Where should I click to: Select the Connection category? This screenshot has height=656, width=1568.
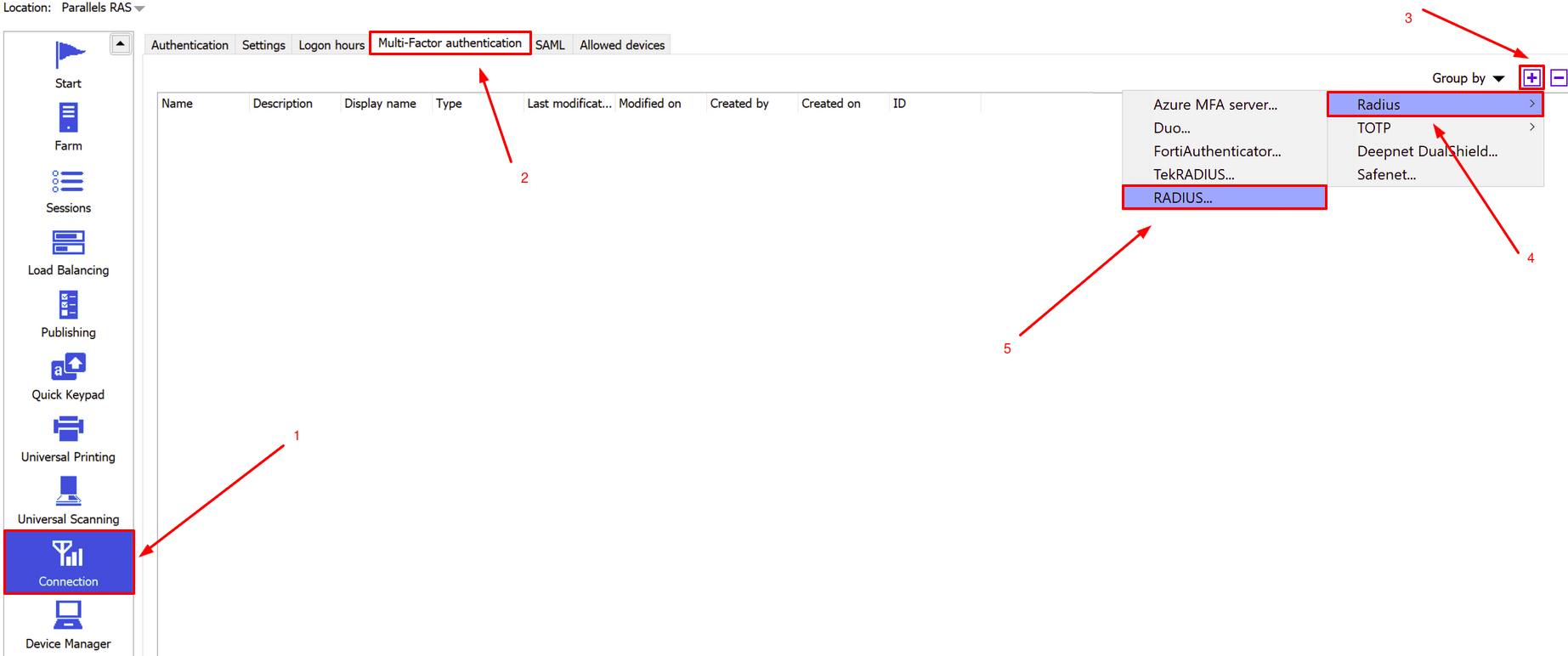[x=69, y=563]
